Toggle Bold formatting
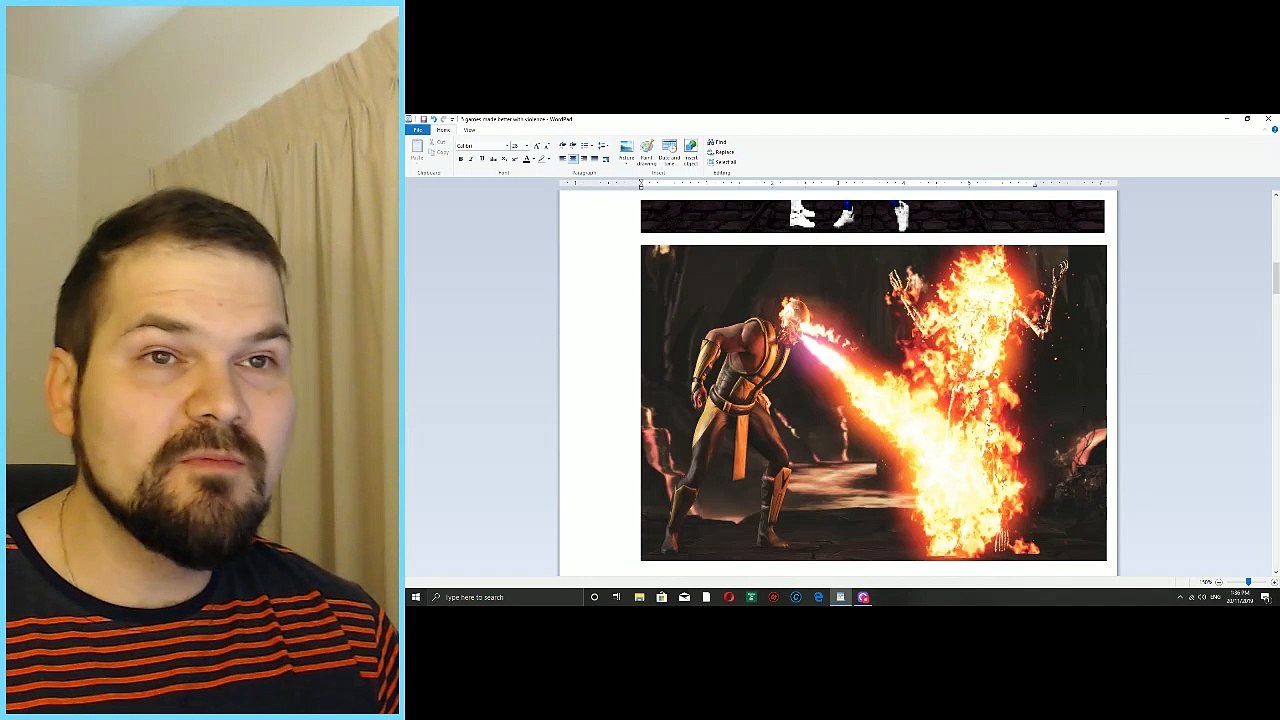The width and height of the screenshot is (1280, 720). 460,159
